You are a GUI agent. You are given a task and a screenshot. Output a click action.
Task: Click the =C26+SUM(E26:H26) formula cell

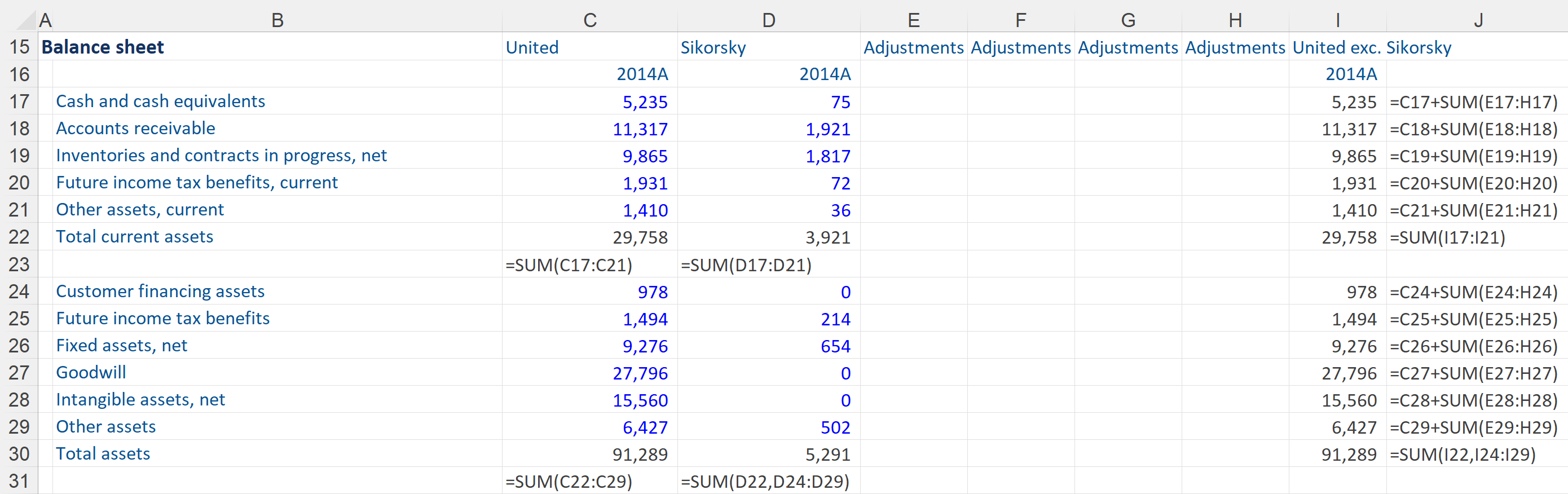pyautogui.click(x=1473, y=346)
